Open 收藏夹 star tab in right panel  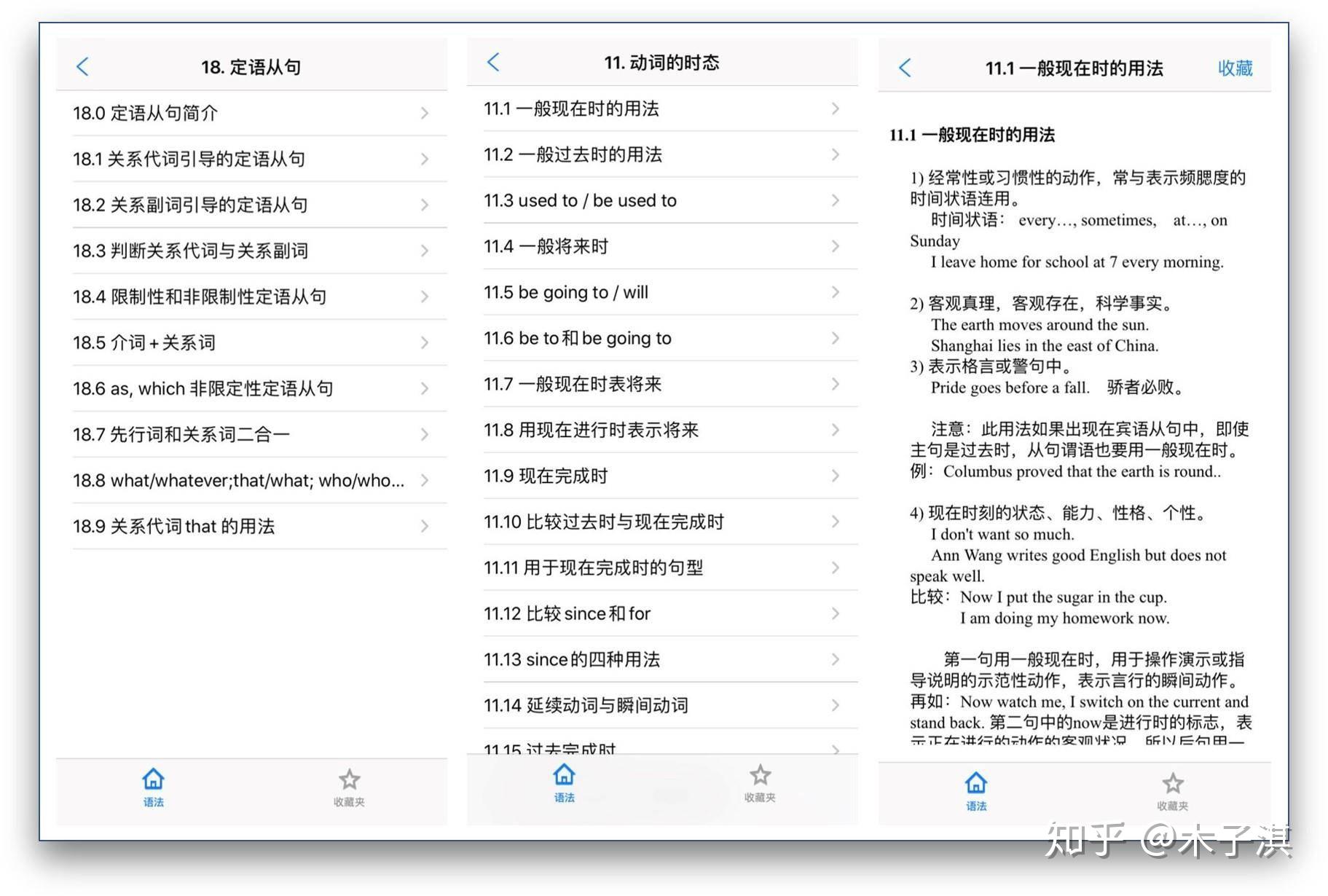[1172, 792]
